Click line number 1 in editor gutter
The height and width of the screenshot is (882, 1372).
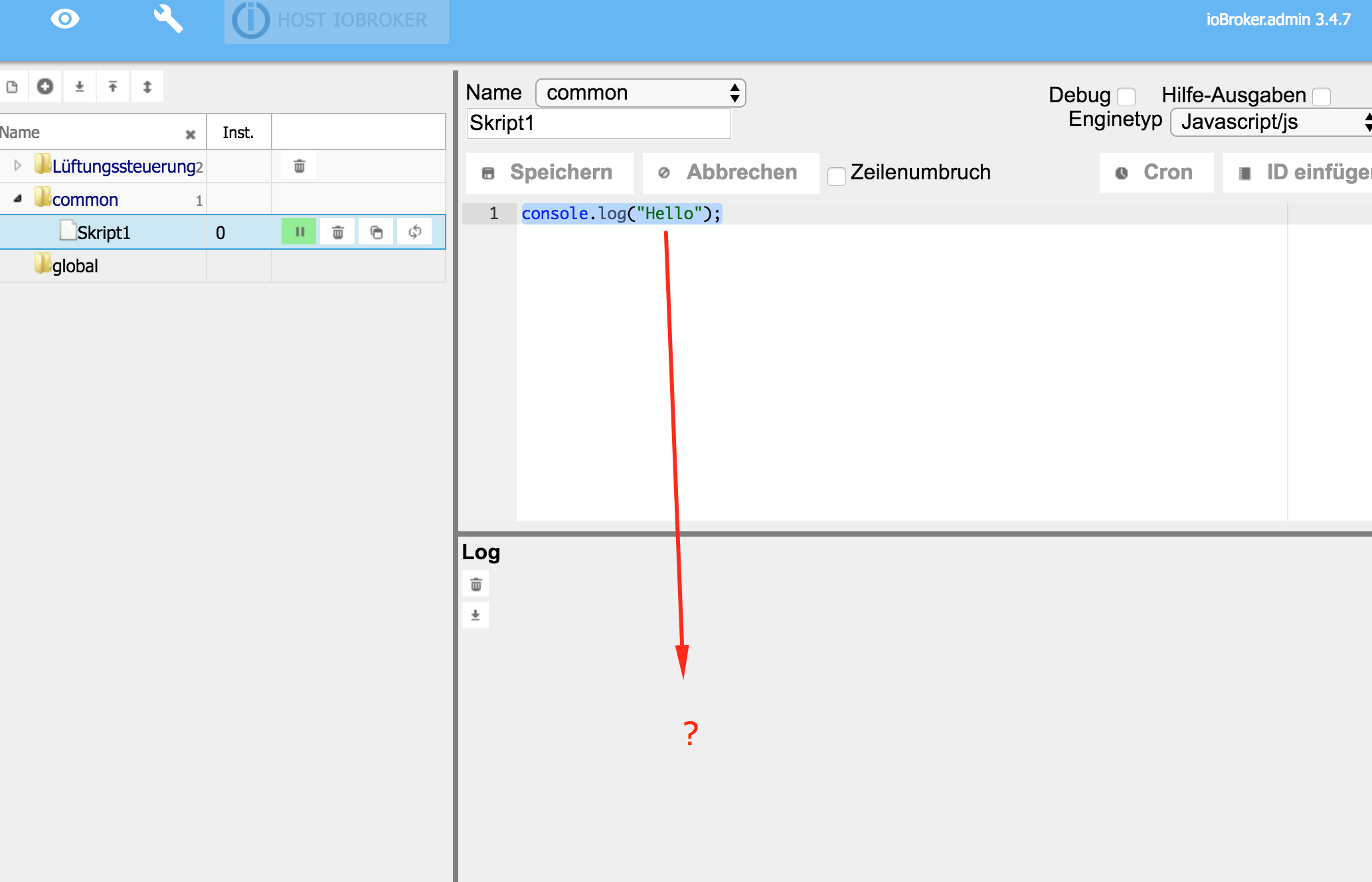pos(493,213)
